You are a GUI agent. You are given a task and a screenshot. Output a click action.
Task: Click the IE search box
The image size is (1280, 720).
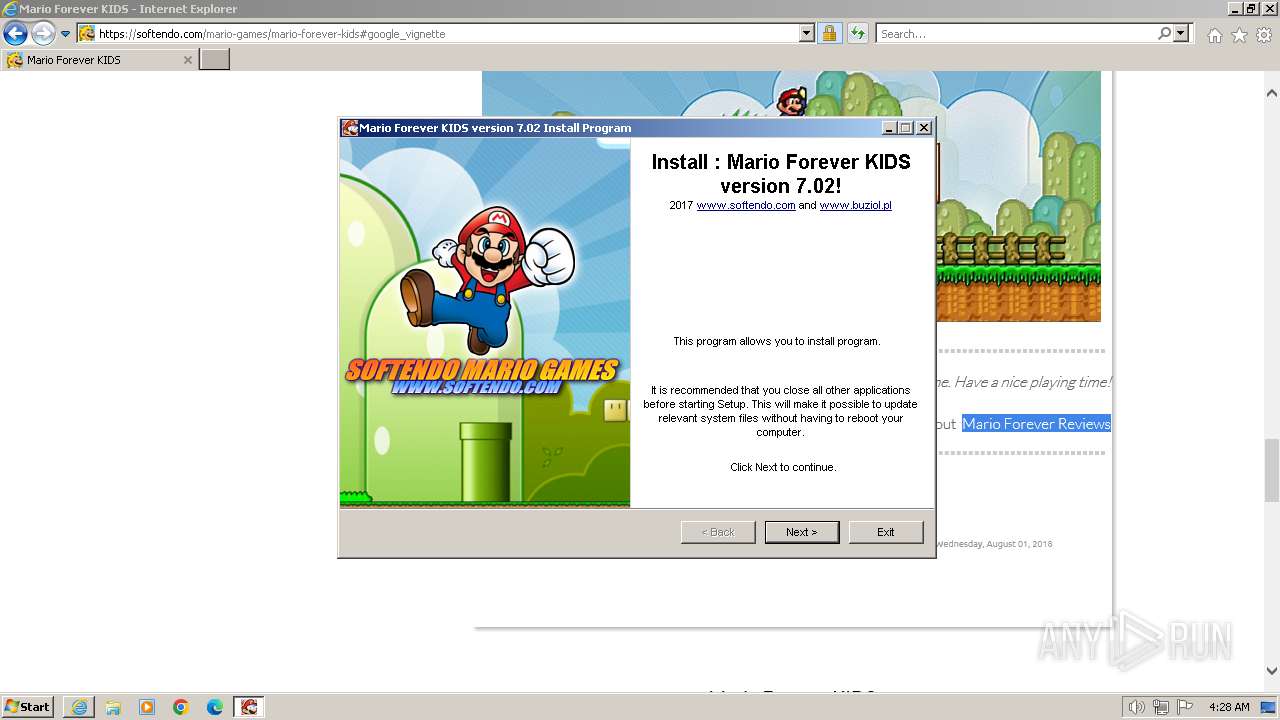tap(1016, 33)
